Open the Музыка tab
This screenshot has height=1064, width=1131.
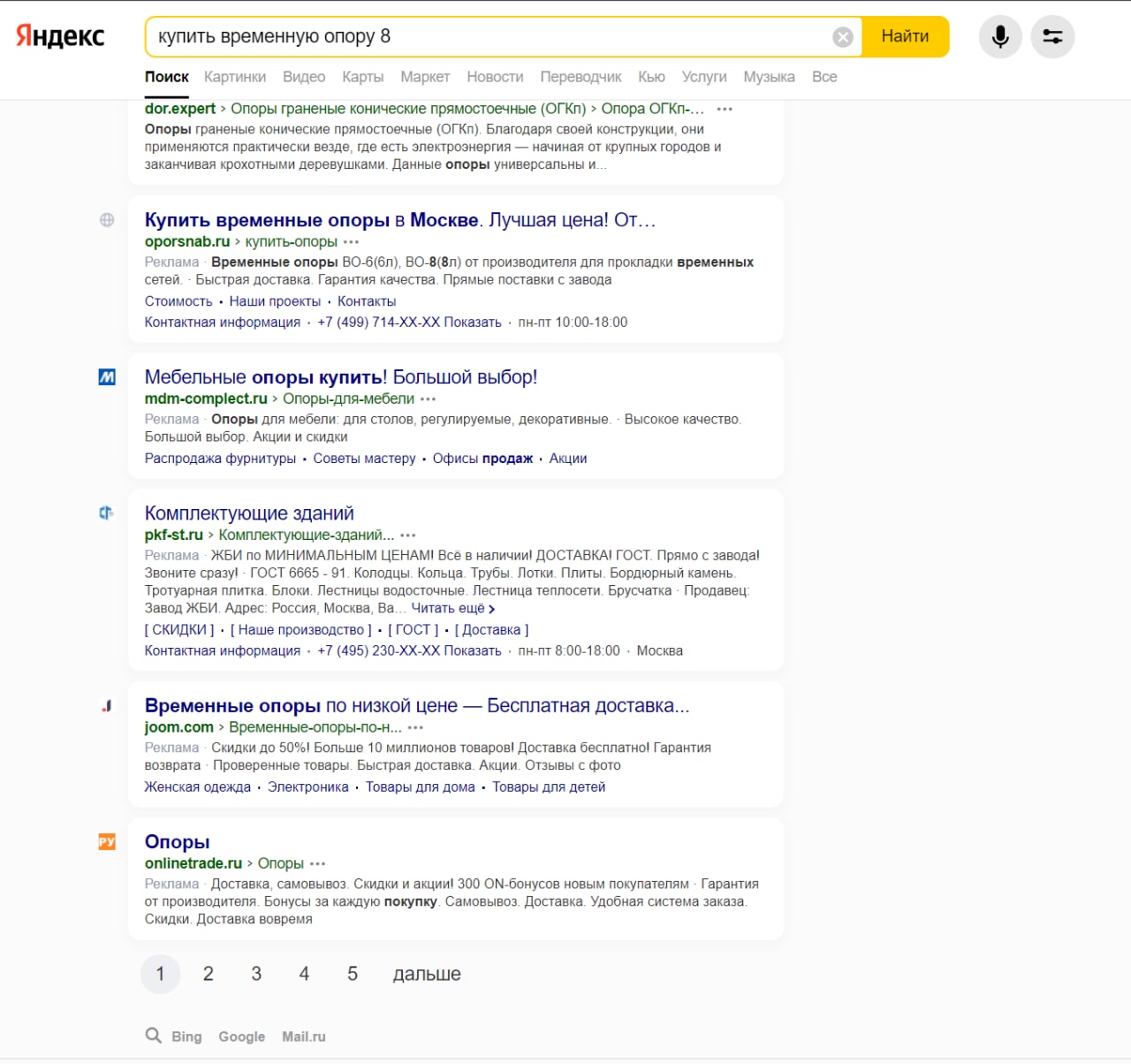click(x=769, y=77)
